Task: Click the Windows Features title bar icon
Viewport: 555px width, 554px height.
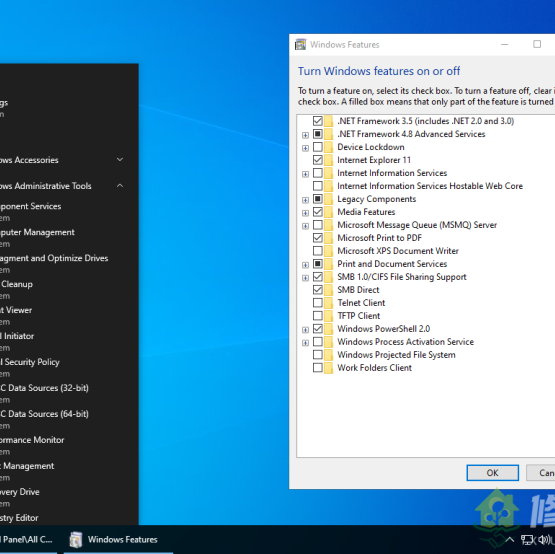Action: [x=301, y=45]
